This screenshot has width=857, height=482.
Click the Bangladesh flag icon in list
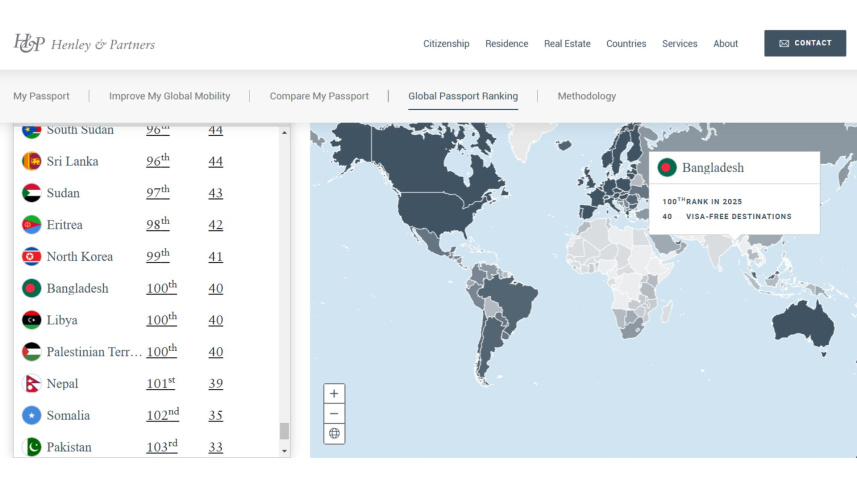[x=32, y=288]
